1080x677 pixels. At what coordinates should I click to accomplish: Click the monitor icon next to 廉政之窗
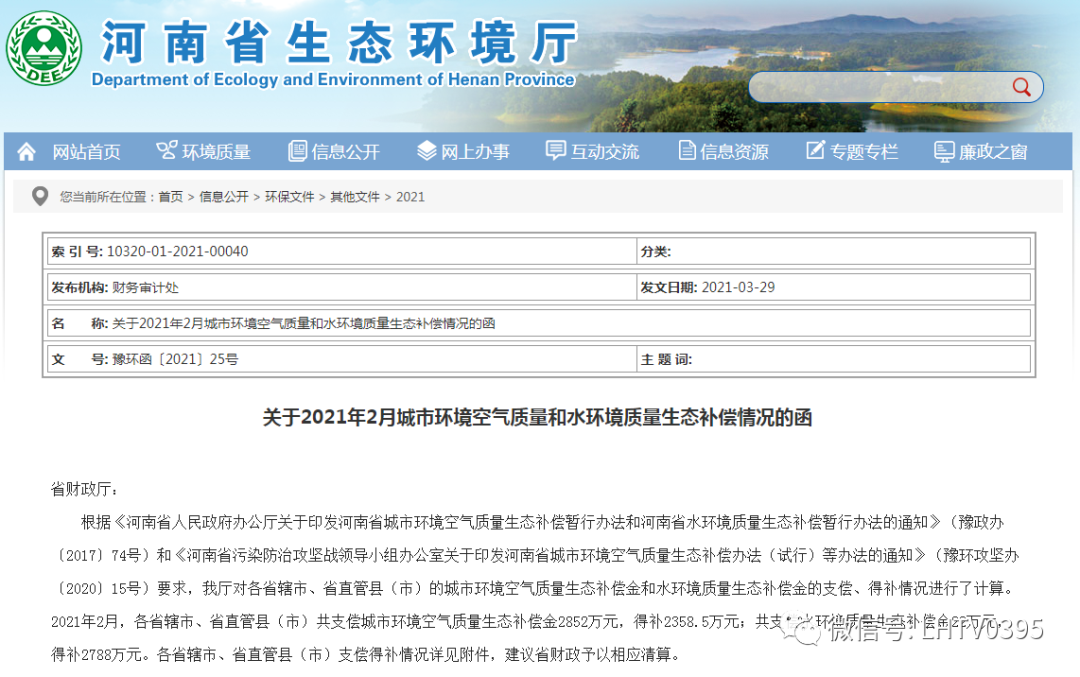pyautogui.click(x=942, y=151)
